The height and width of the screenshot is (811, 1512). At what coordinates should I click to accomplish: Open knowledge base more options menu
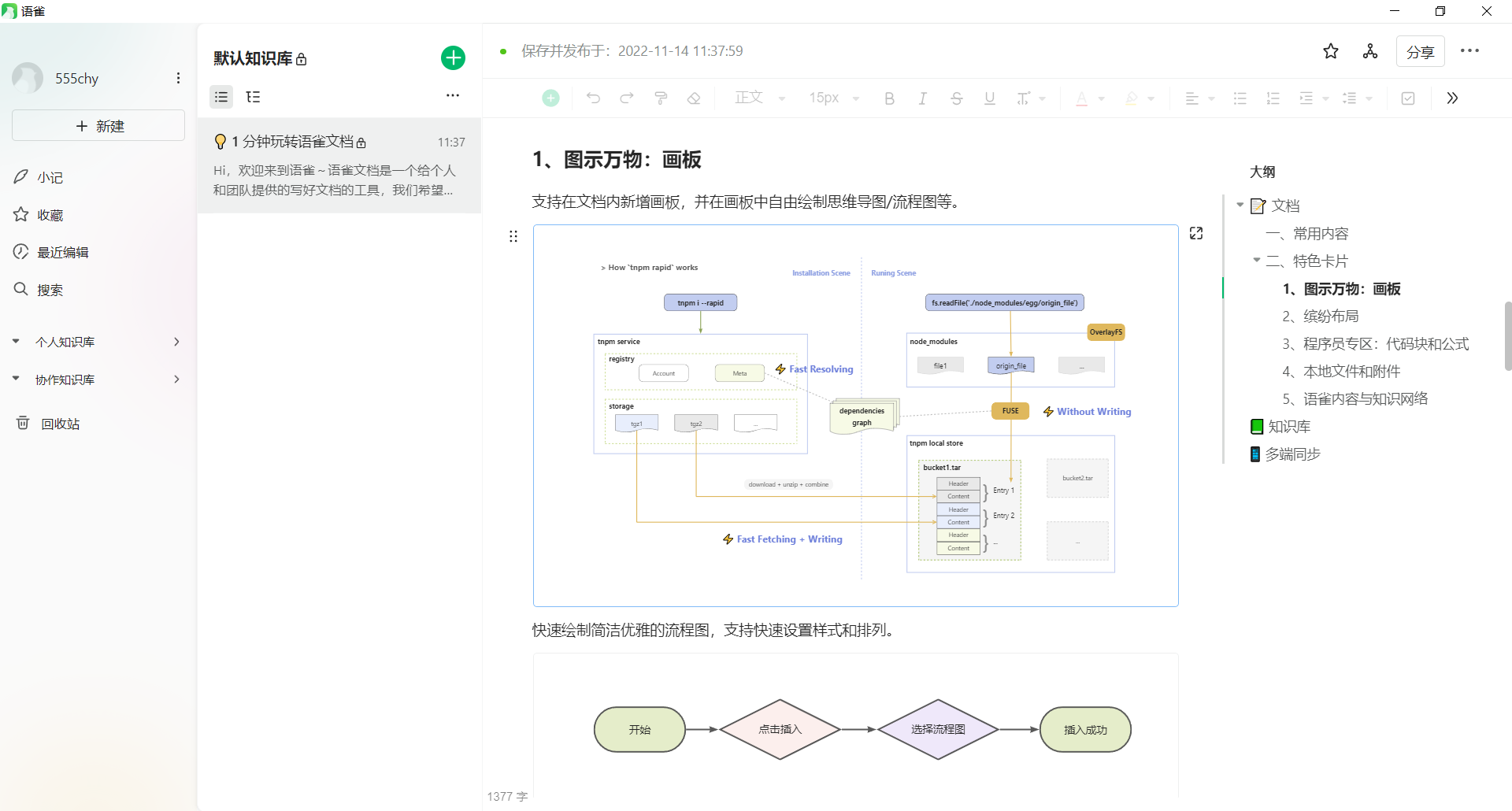pyautogui.click(x=453, y=95)
